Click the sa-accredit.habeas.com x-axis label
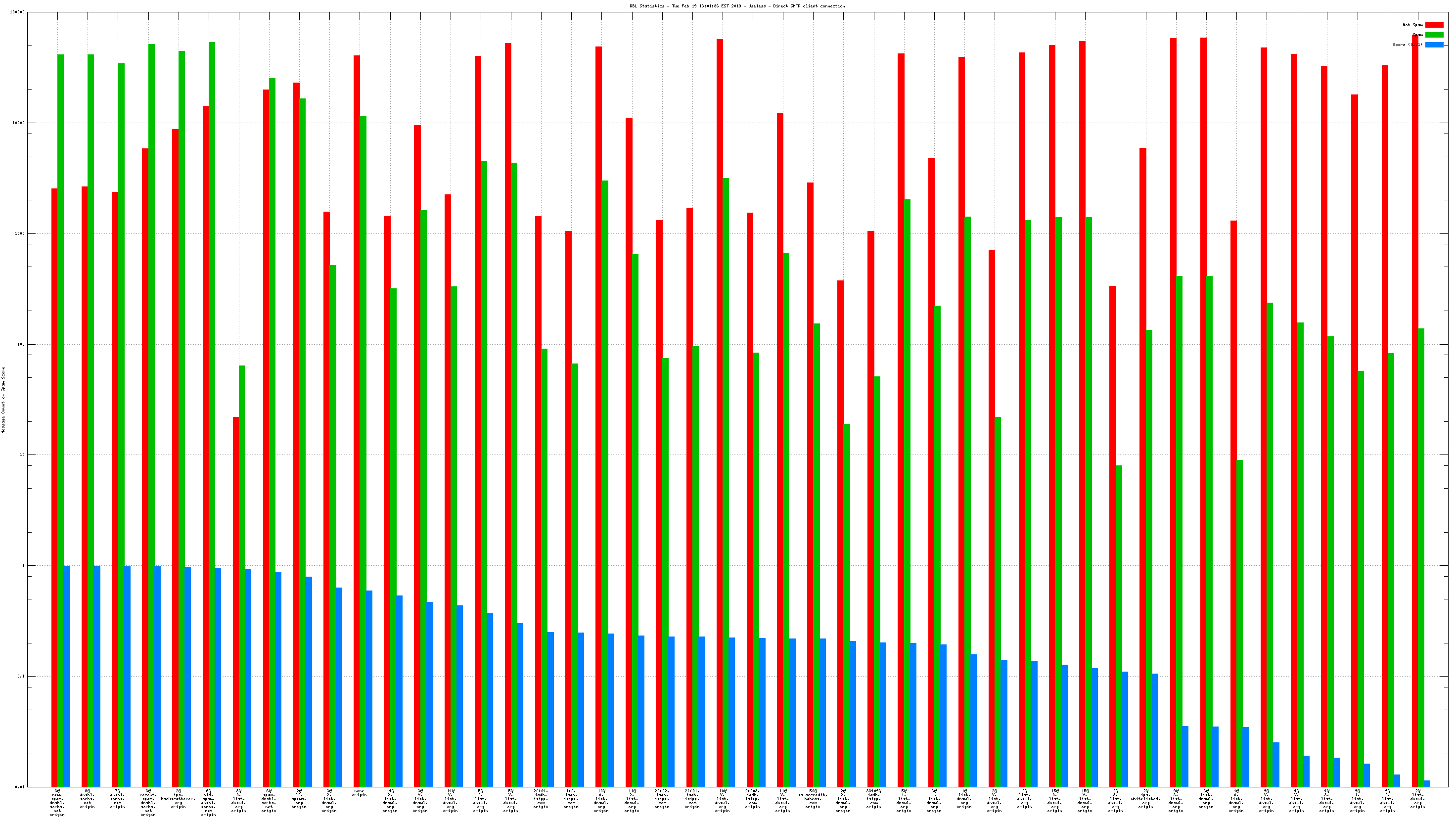Image resolution: width=1456 pixels, height=819 pixels. (x=813, y=799)
